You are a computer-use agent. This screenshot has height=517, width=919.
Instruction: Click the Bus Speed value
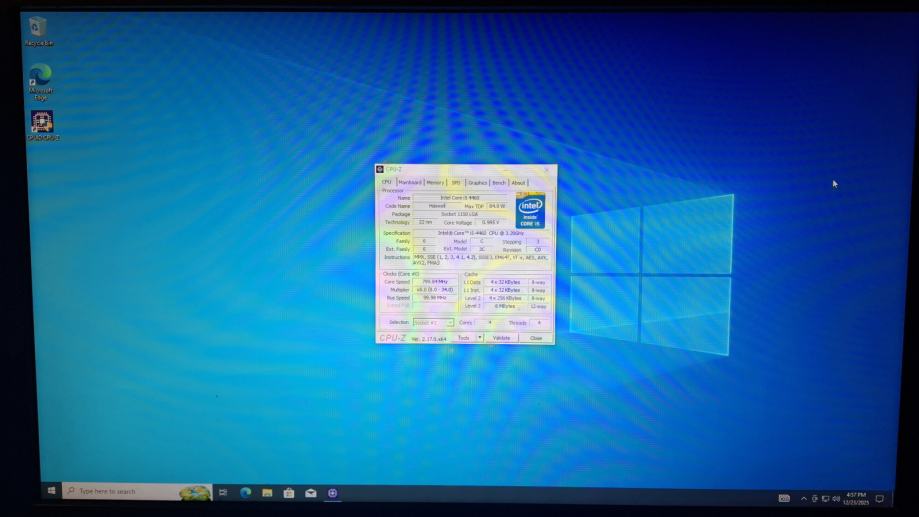[435, 298]
